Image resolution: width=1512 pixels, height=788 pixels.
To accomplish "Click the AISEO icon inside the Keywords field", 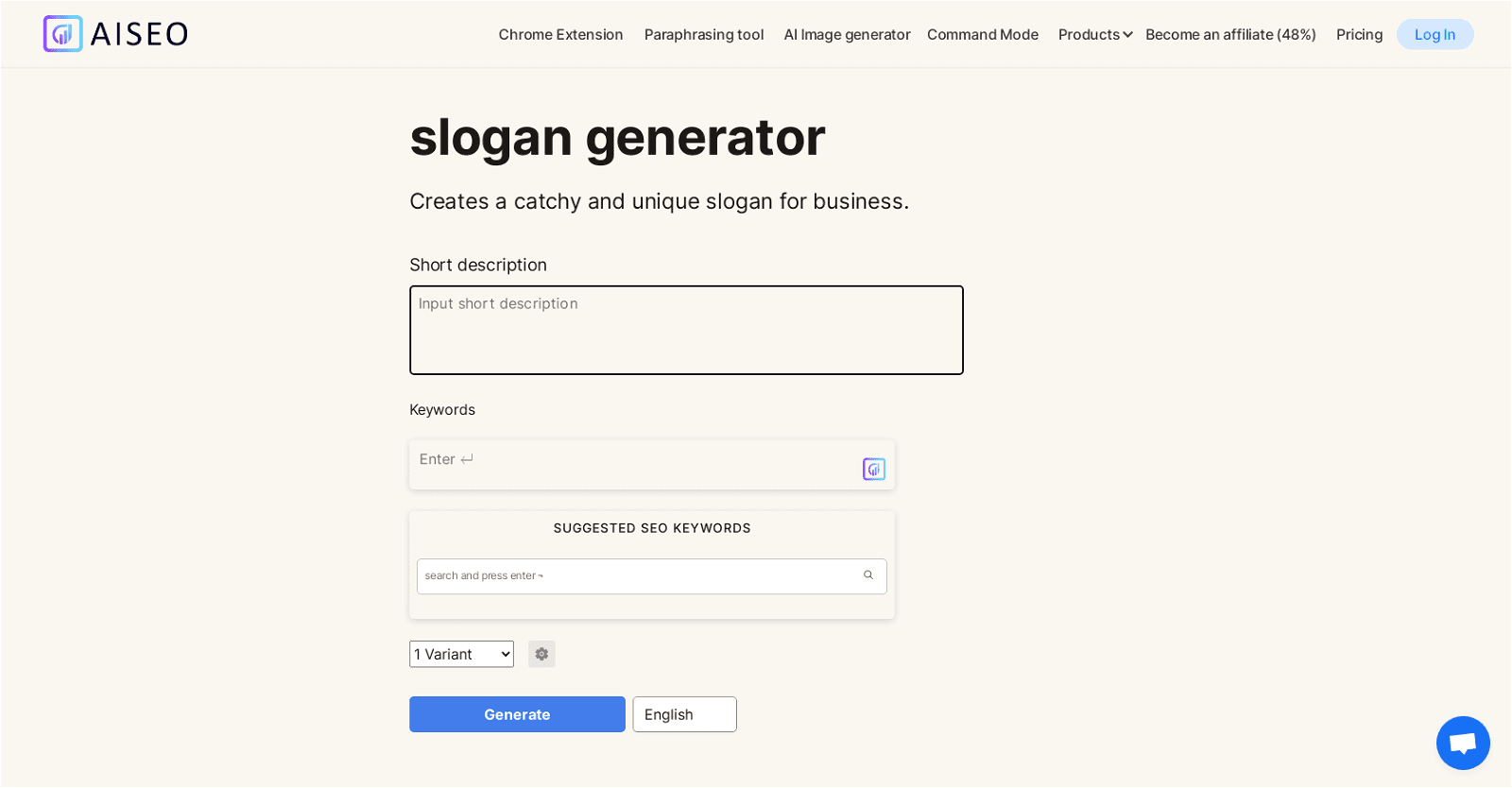I will pos(873,469).
